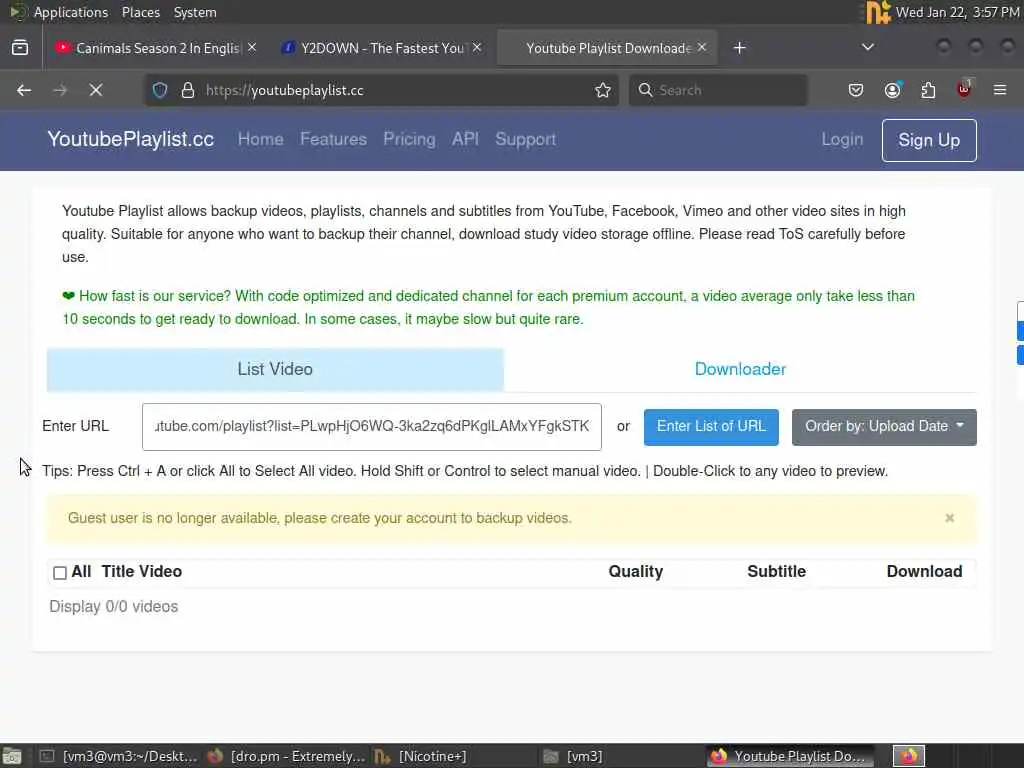Screen dimensions: 1024x768
Task: Click the Enter List of URL button
Action: coord(711,427)
